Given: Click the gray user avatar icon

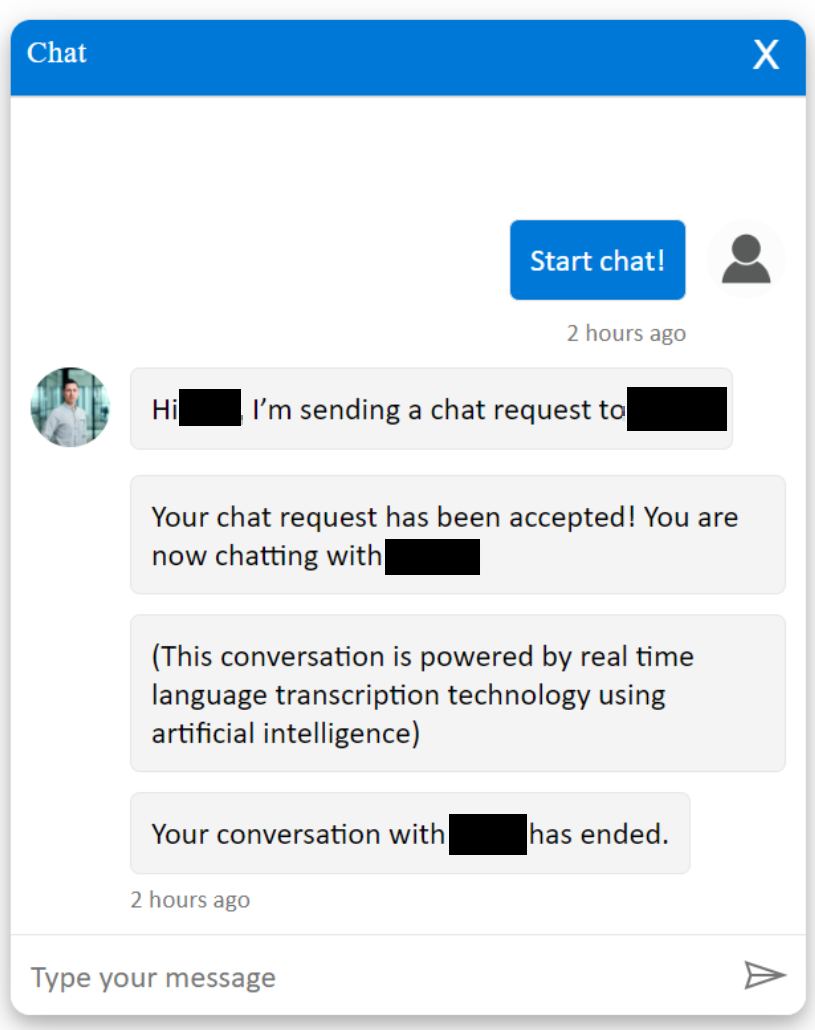Looking at the screenshot, I should point(746,259).
